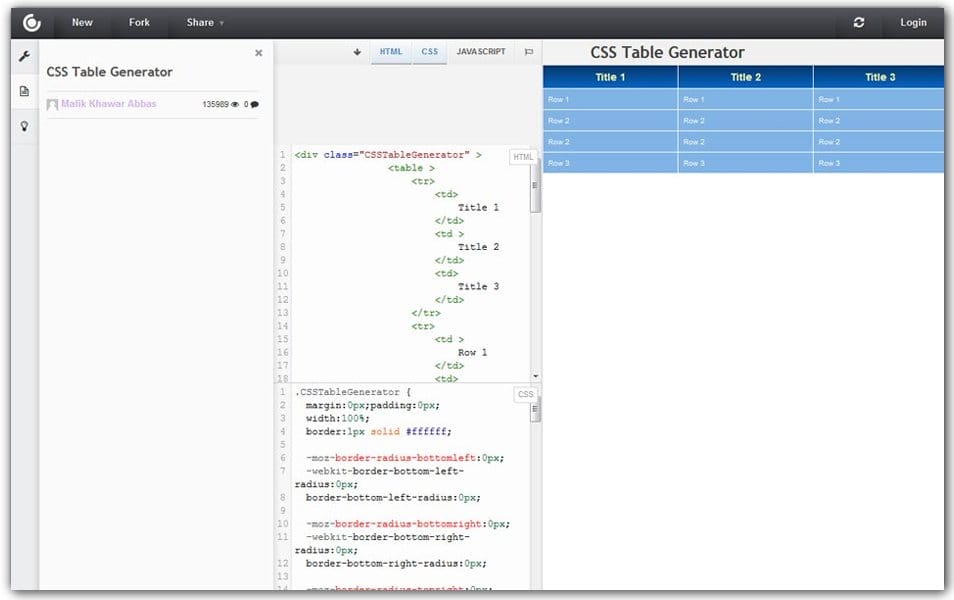Select the wrench settings icon in sidebar
Viewport: 954px width, 600px height.
coord(24,57)
